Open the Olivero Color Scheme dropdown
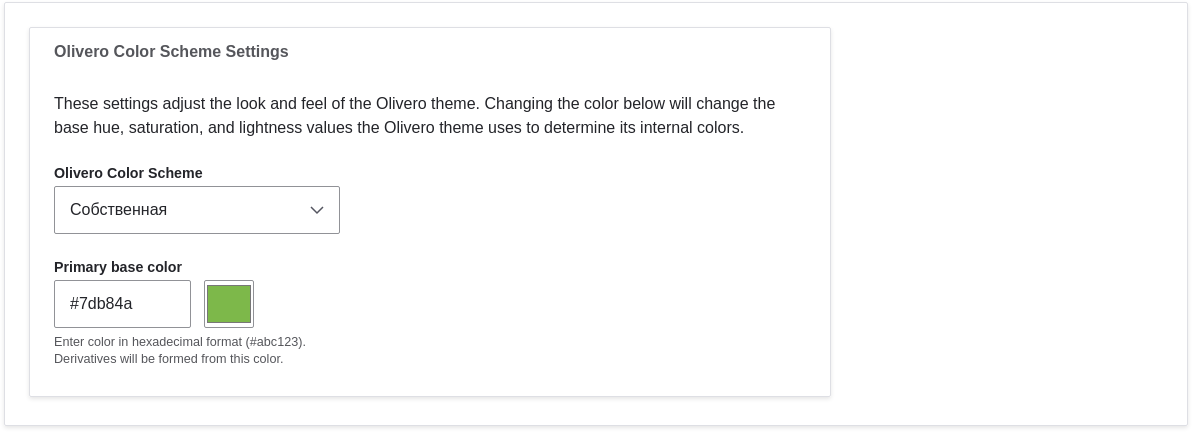This screenshot has width=1192, height=432. coord(196,210)
